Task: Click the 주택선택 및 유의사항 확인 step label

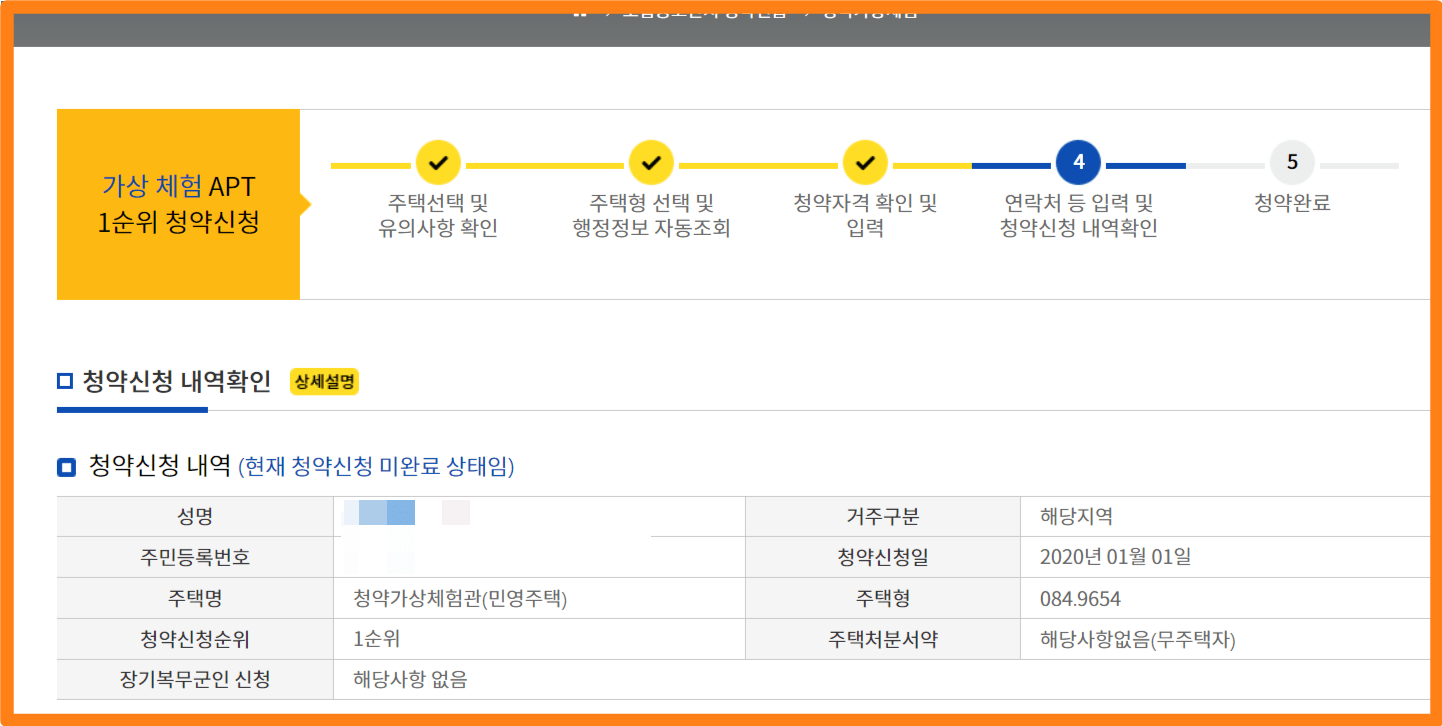Action: click(x=437, y=216)
